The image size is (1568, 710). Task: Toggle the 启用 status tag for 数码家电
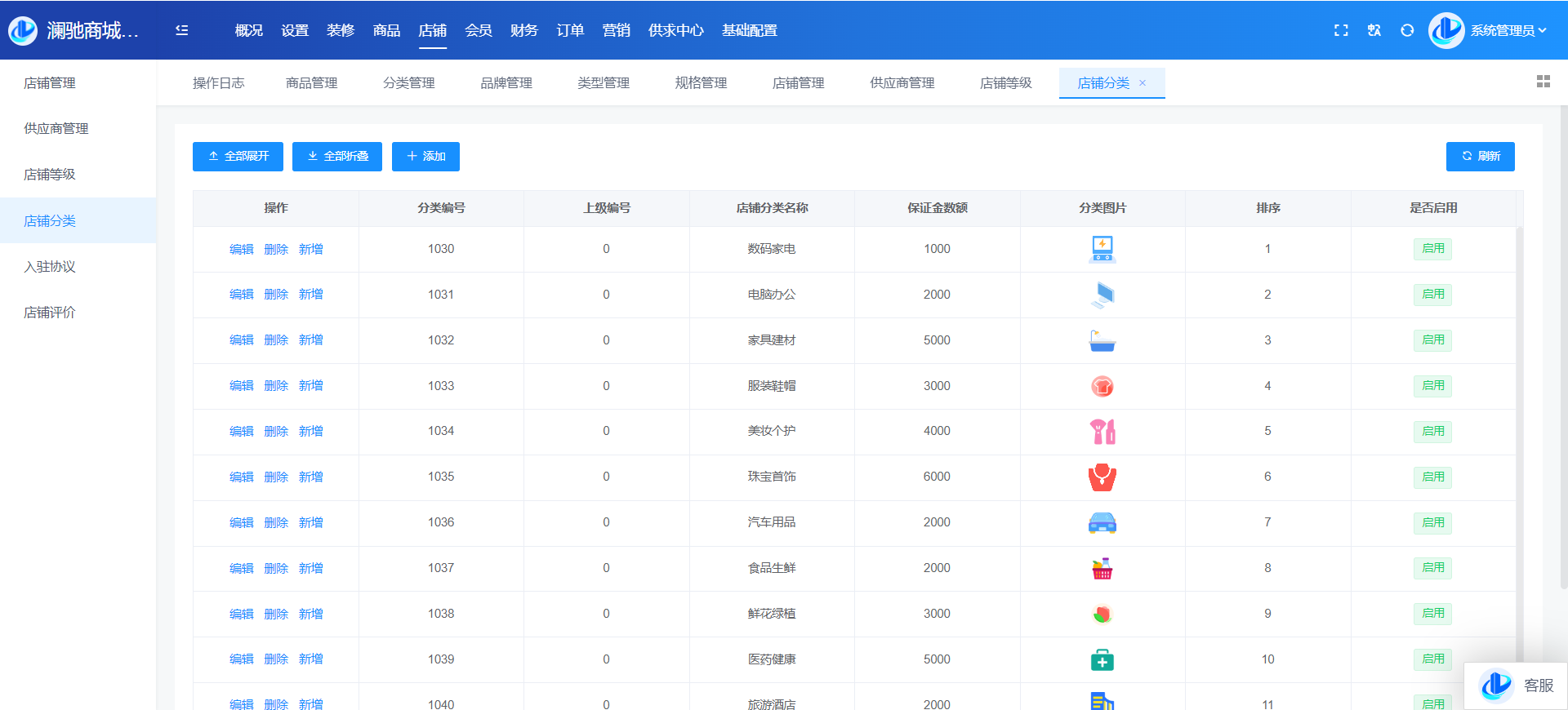(1432, 249)
